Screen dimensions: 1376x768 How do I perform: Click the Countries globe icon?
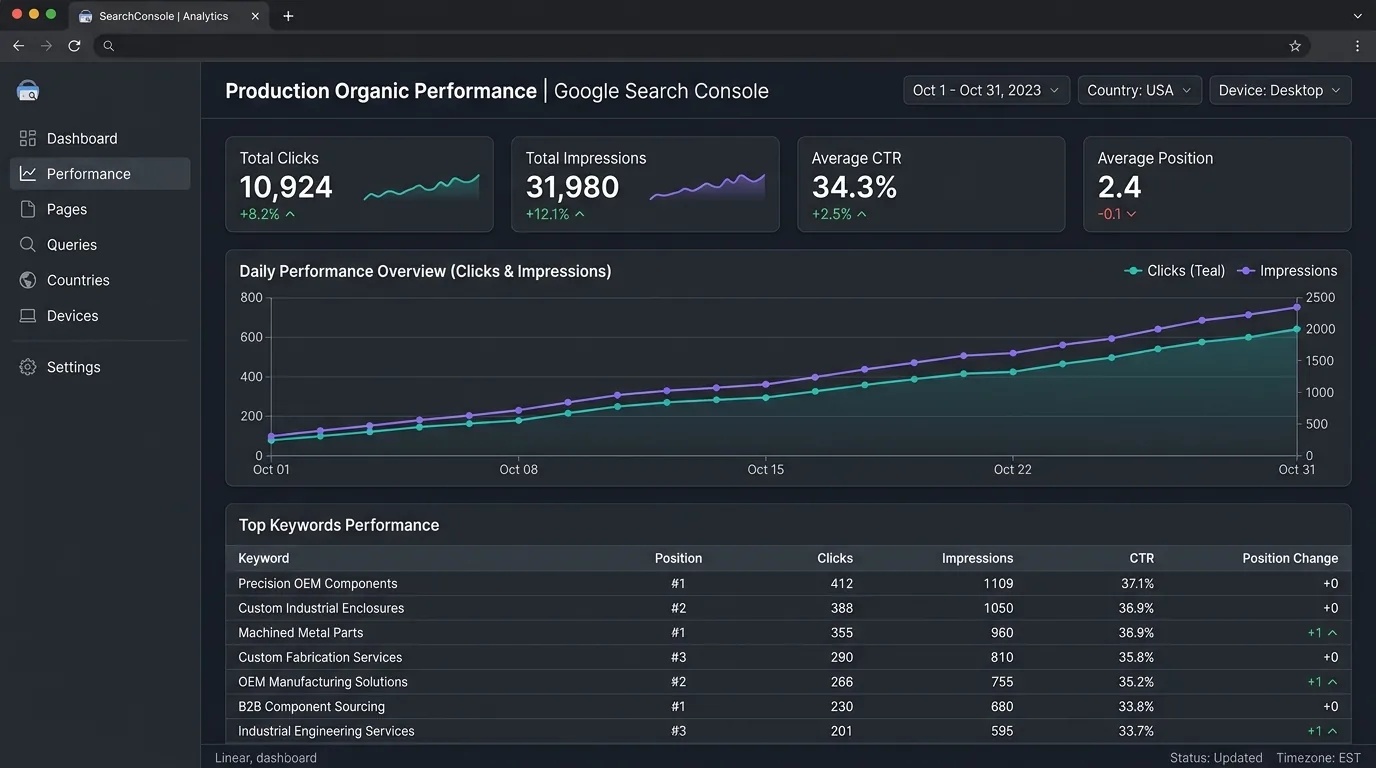(28, 281)
